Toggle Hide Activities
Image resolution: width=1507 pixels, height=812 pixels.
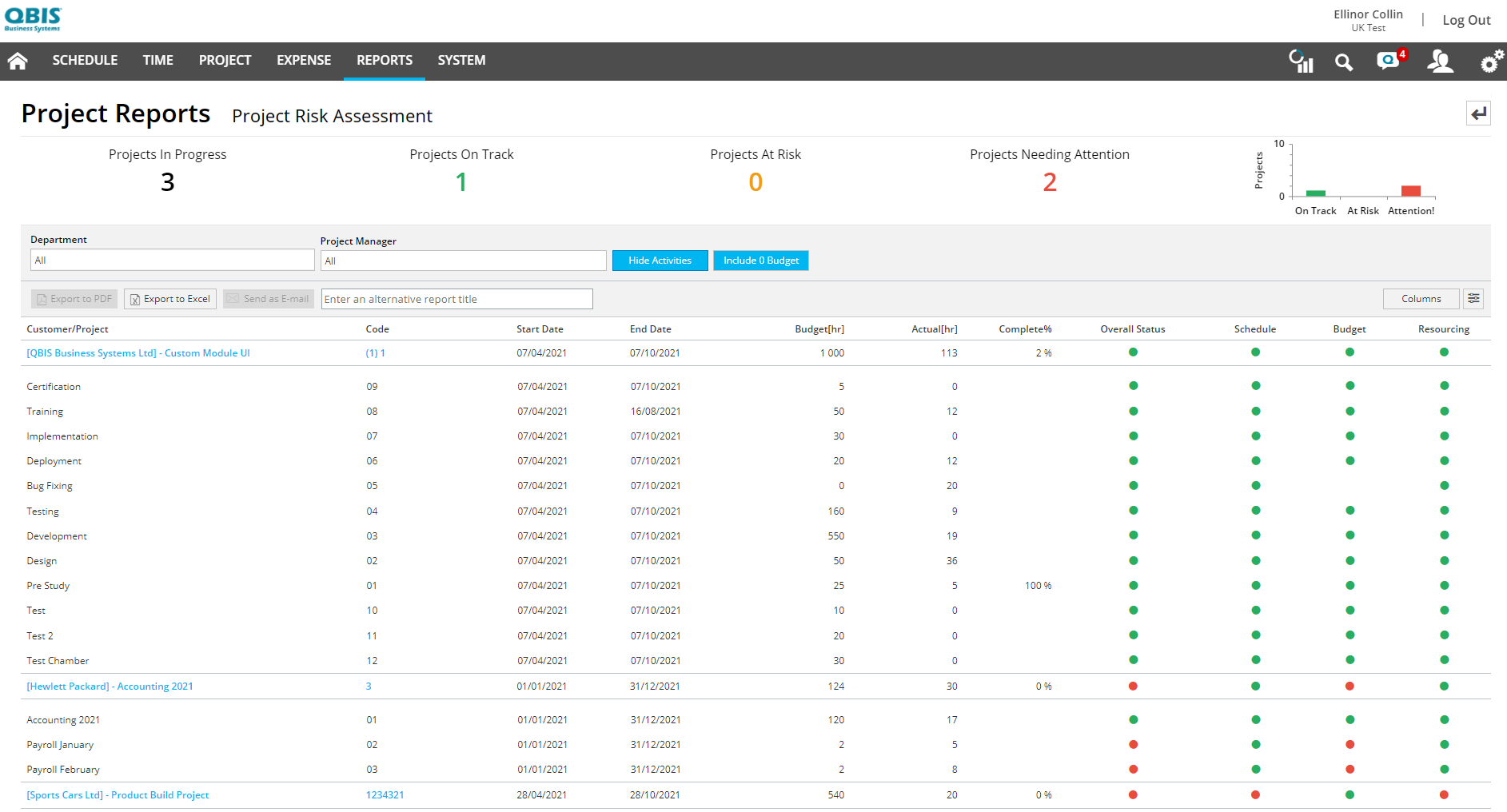(660, 260)
